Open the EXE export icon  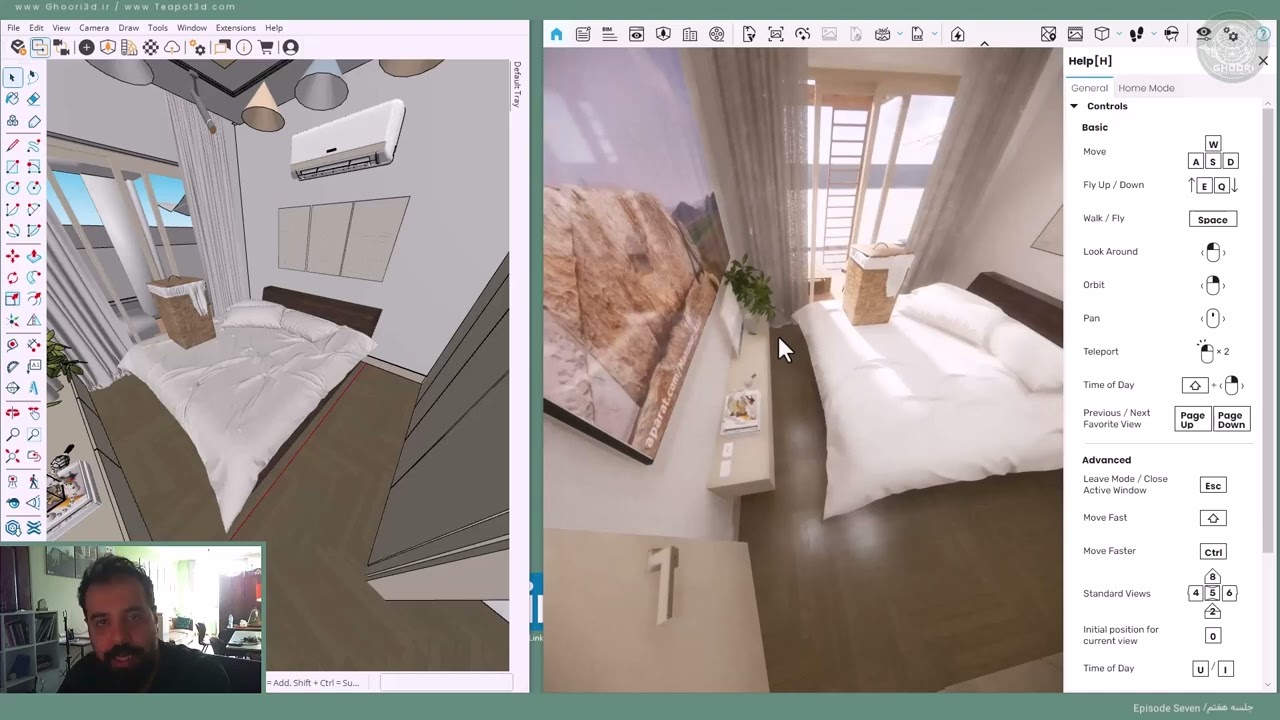pos(917,34)
